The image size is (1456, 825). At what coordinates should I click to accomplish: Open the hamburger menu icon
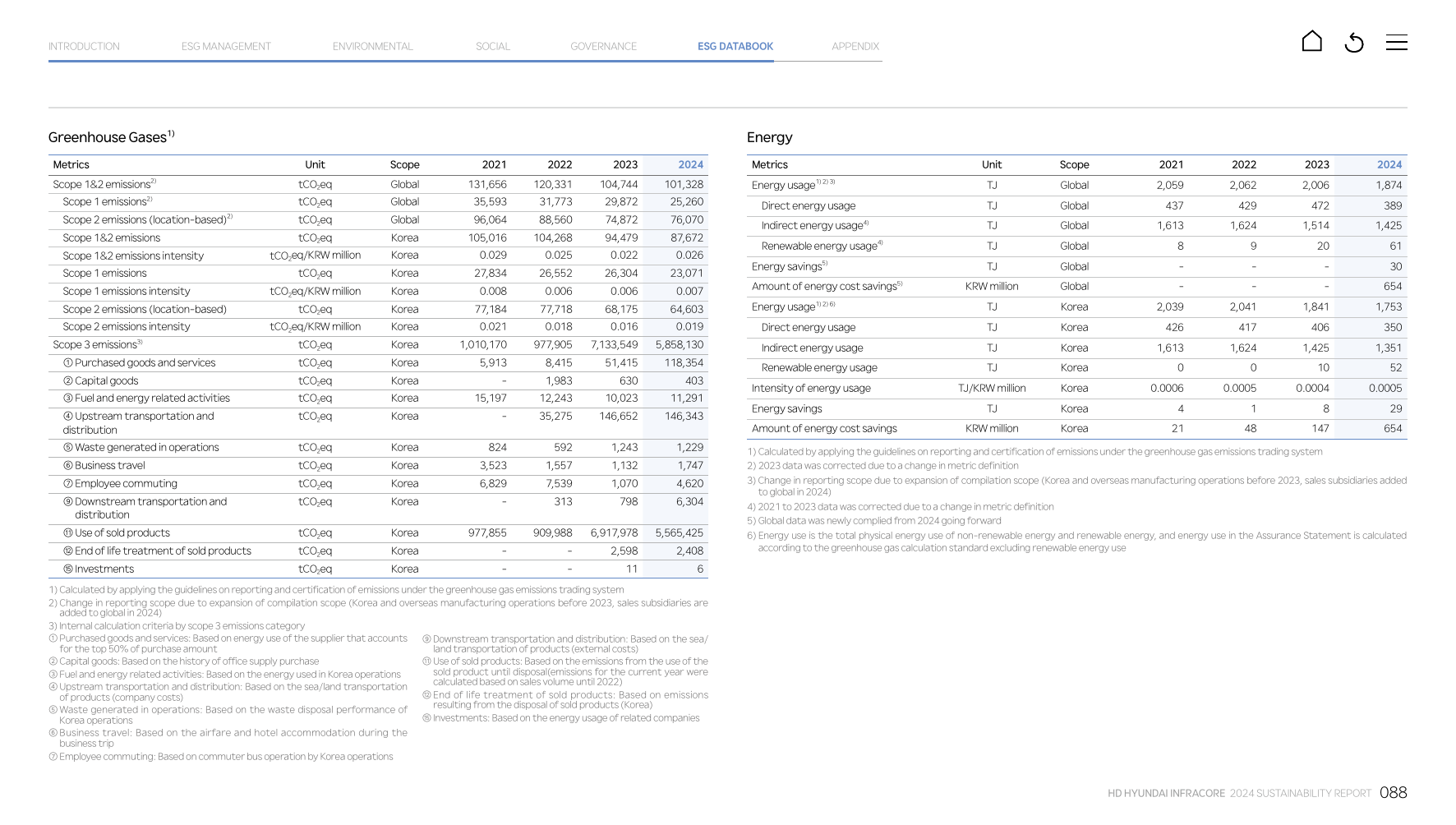coord(1396,43)
